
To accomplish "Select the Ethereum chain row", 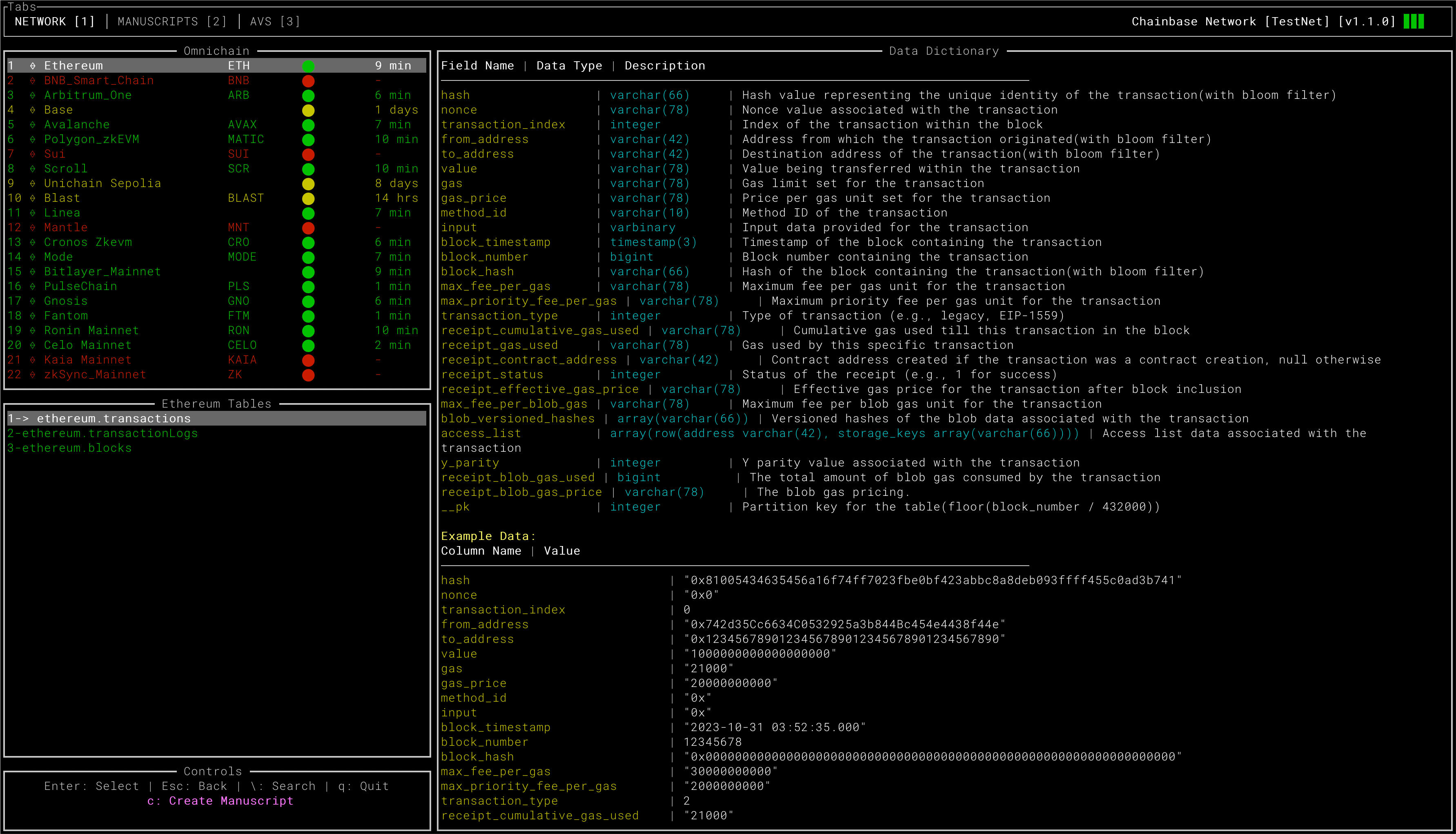I will pos(216,66).
